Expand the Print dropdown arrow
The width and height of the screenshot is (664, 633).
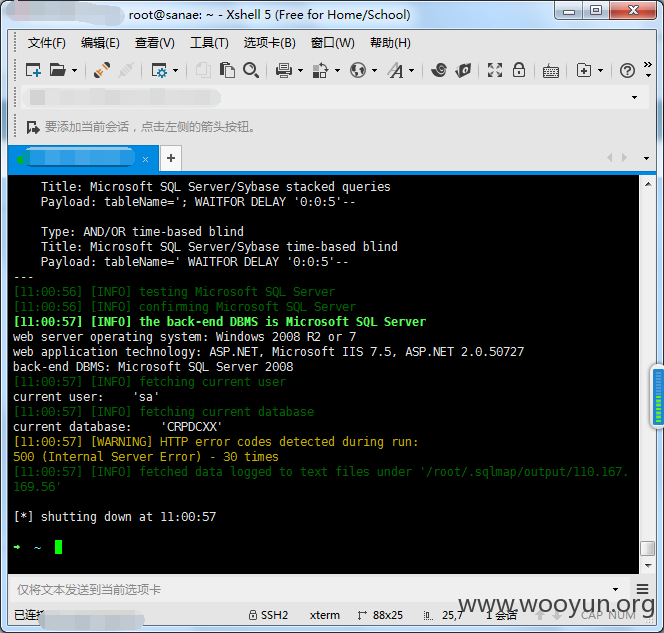[x=300, y=70]
